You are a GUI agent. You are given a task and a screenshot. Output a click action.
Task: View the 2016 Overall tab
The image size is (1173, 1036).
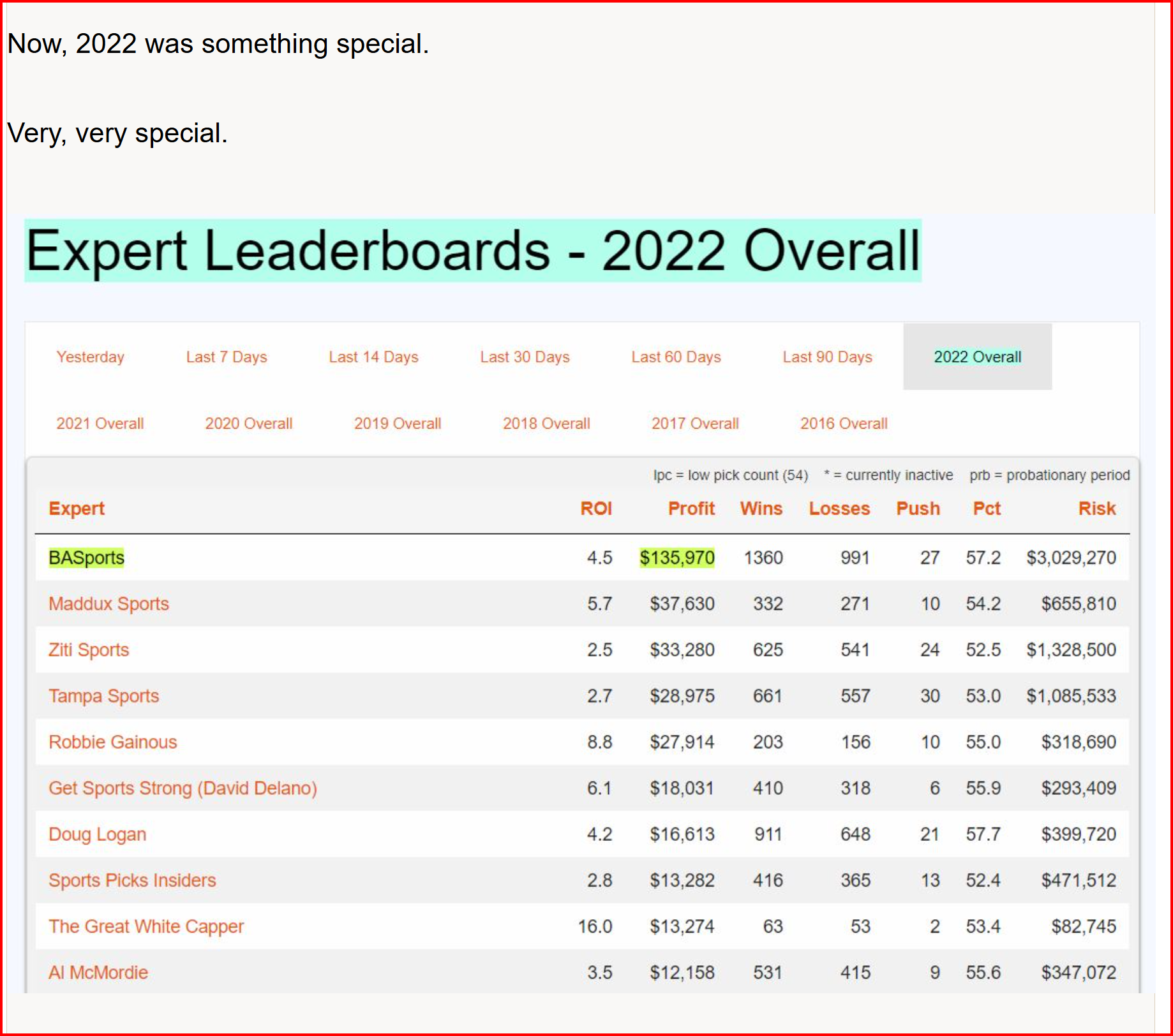(844, 424)
